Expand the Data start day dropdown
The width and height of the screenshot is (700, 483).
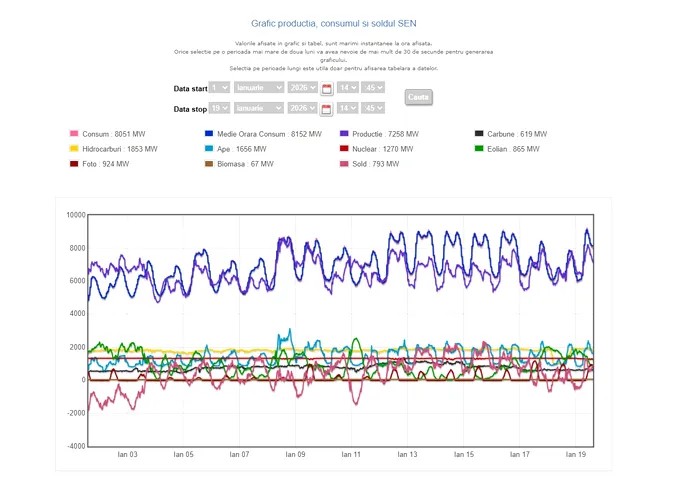point(219,88)
